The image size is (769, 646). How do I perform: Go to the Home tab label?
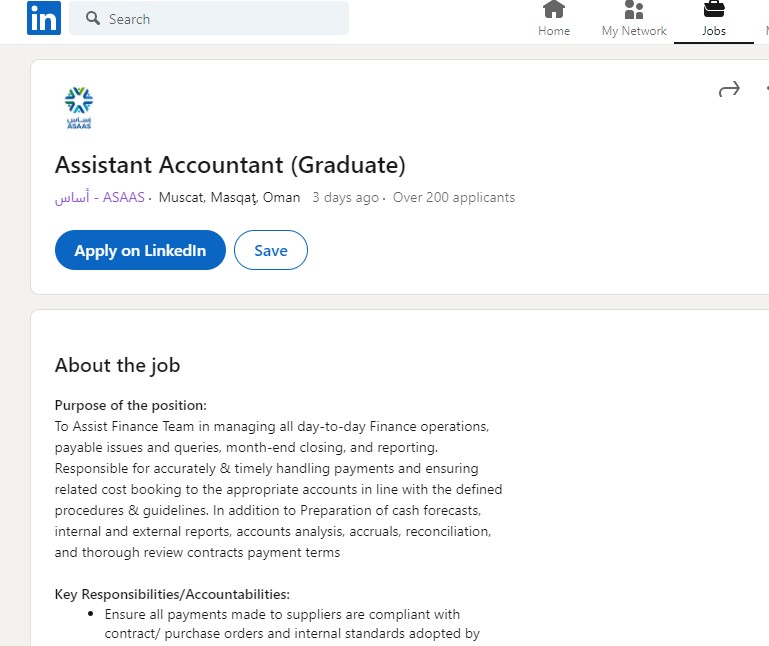coord(554,31)
